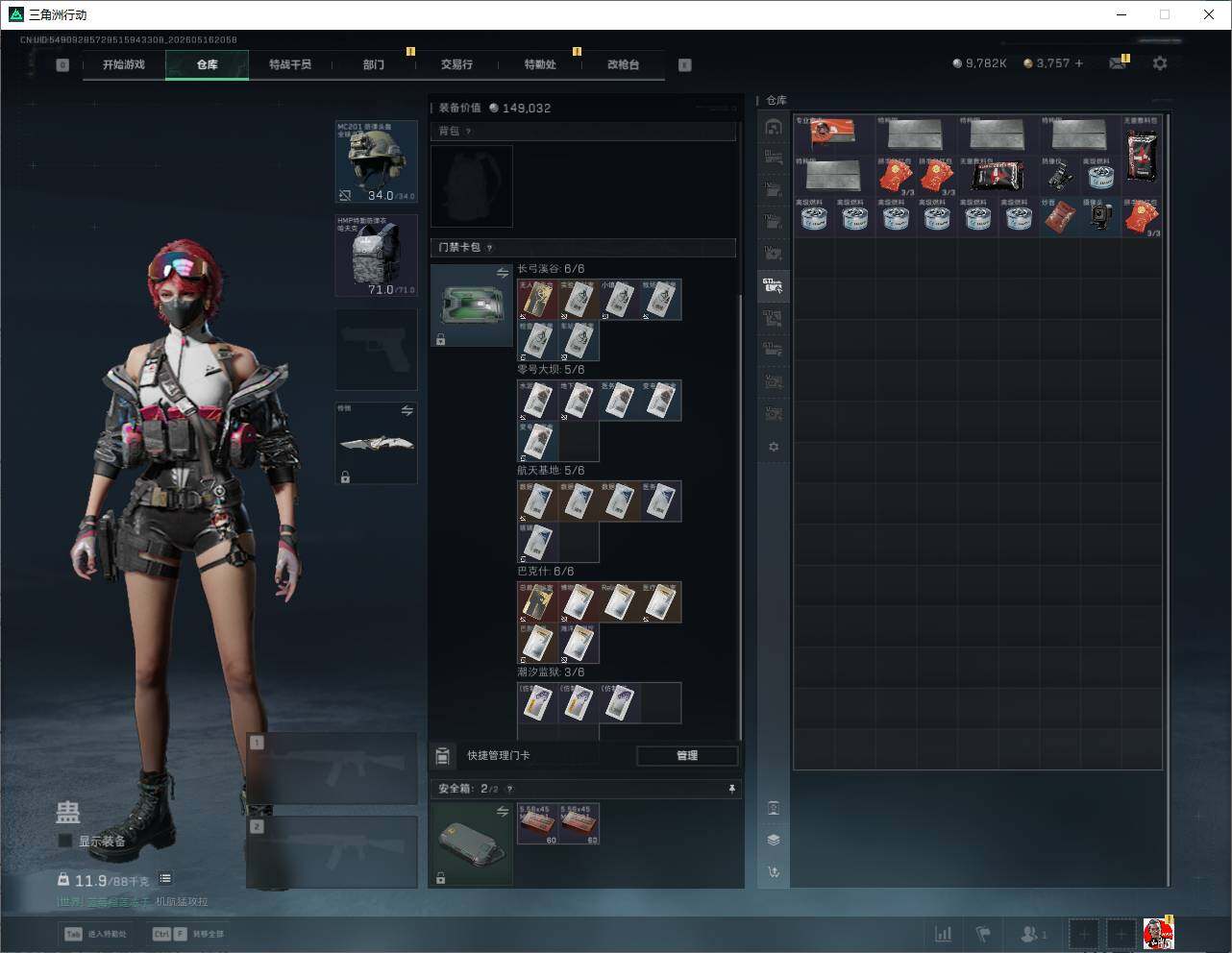Image resolution: width=1232 pixels, height=953 pixels.
Task: Switch to the 改枪台 tab
Action: coord(623,64)
